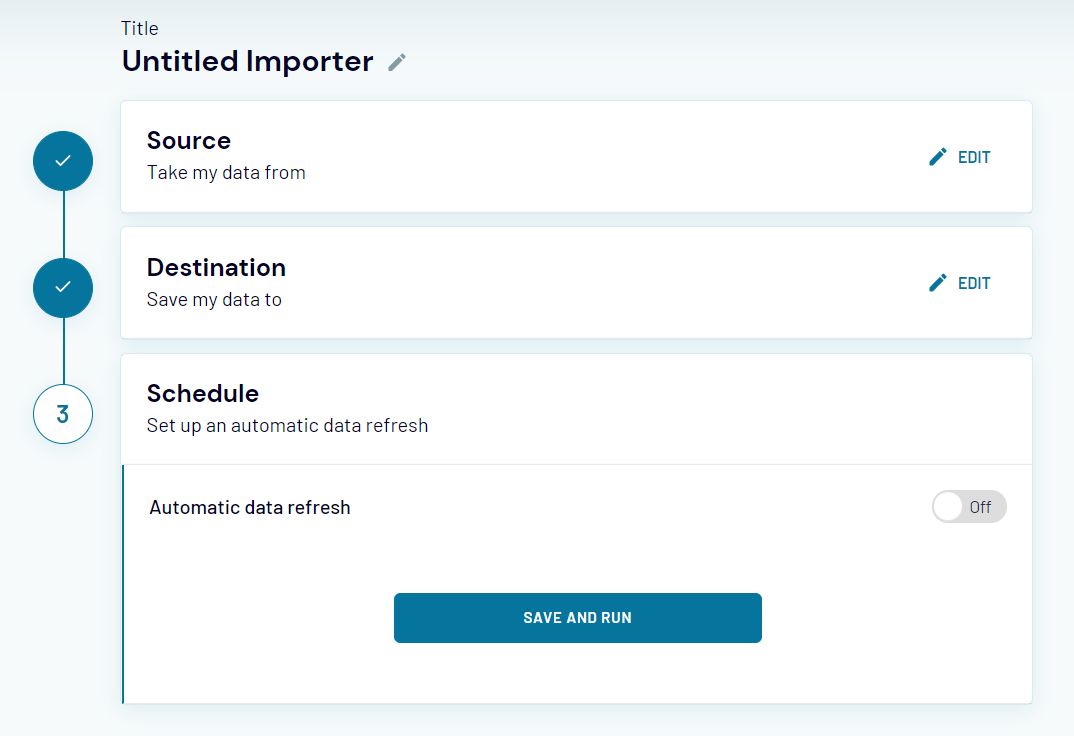This screenshot has height=736, width=1074.
Task: Click the SAVE AND RUN button
Action: (577, 617)
